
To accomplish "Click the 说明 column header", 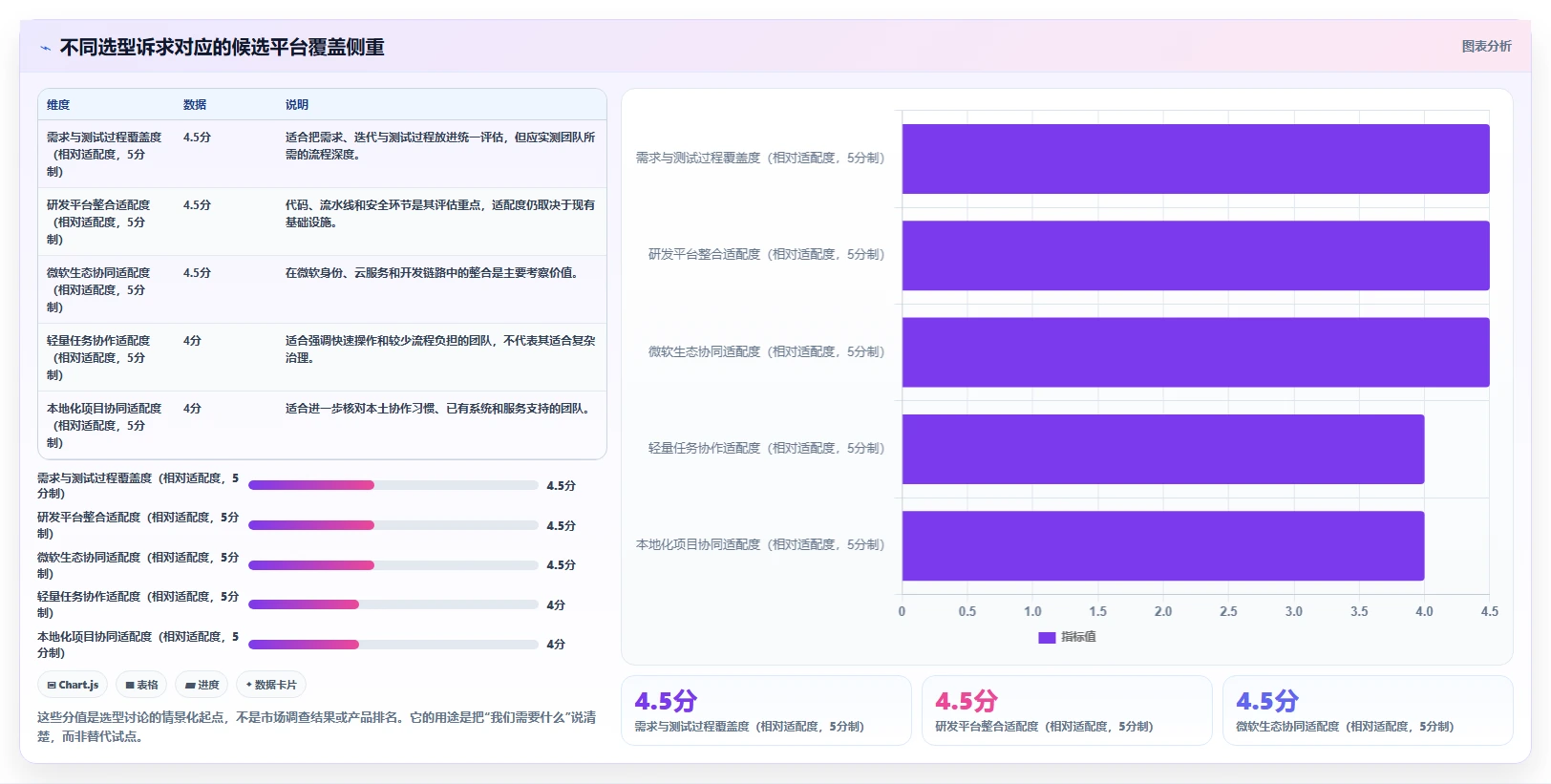I will click(297, 105).
